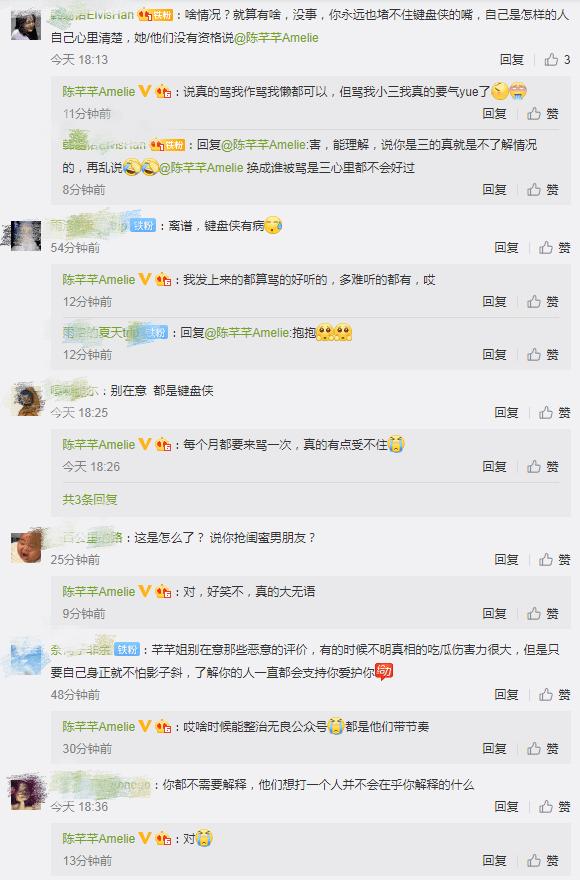Open the baby-face avatar of the 这是怎么了 commenter

[x=26, y=547]
